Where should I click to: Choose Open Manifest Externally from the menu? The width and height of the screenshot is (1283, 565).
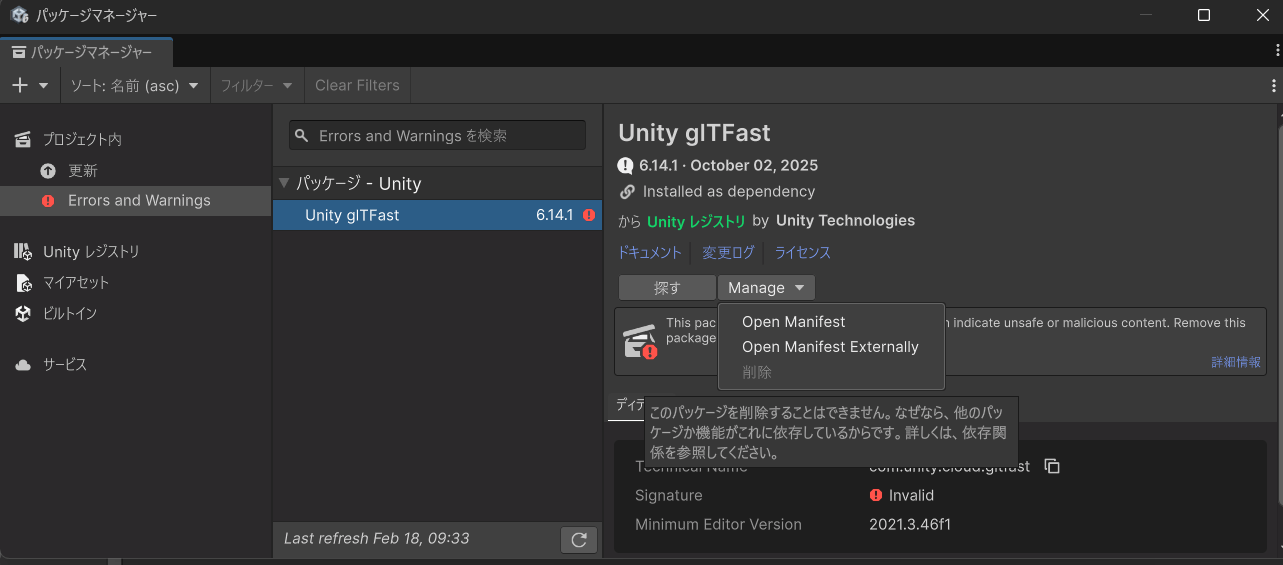pyautogui.click(x=831, y=347)
